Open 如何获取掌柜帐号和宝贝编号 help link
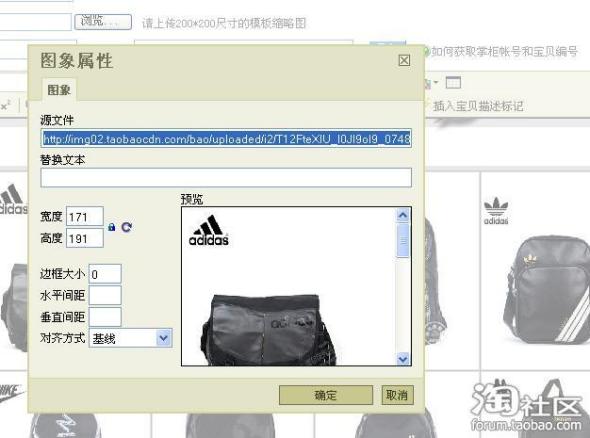Viewport: 590px width, 438px height. tap(504, 51)
